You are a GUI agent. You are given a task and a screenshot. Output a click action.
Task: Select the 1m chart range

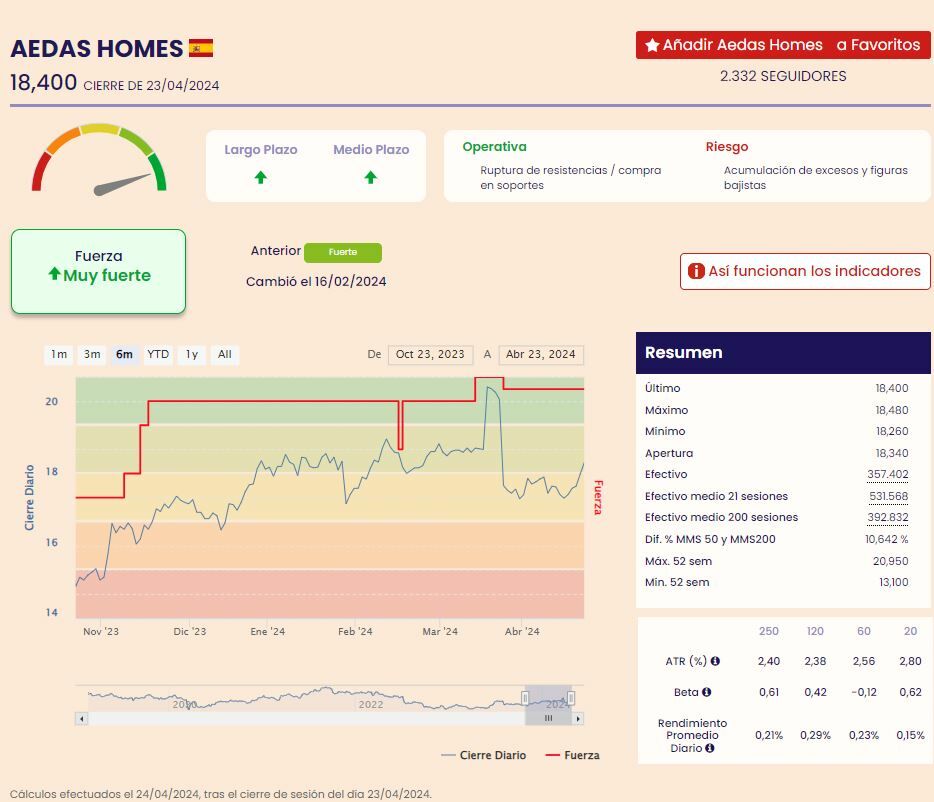coord(58,355)
